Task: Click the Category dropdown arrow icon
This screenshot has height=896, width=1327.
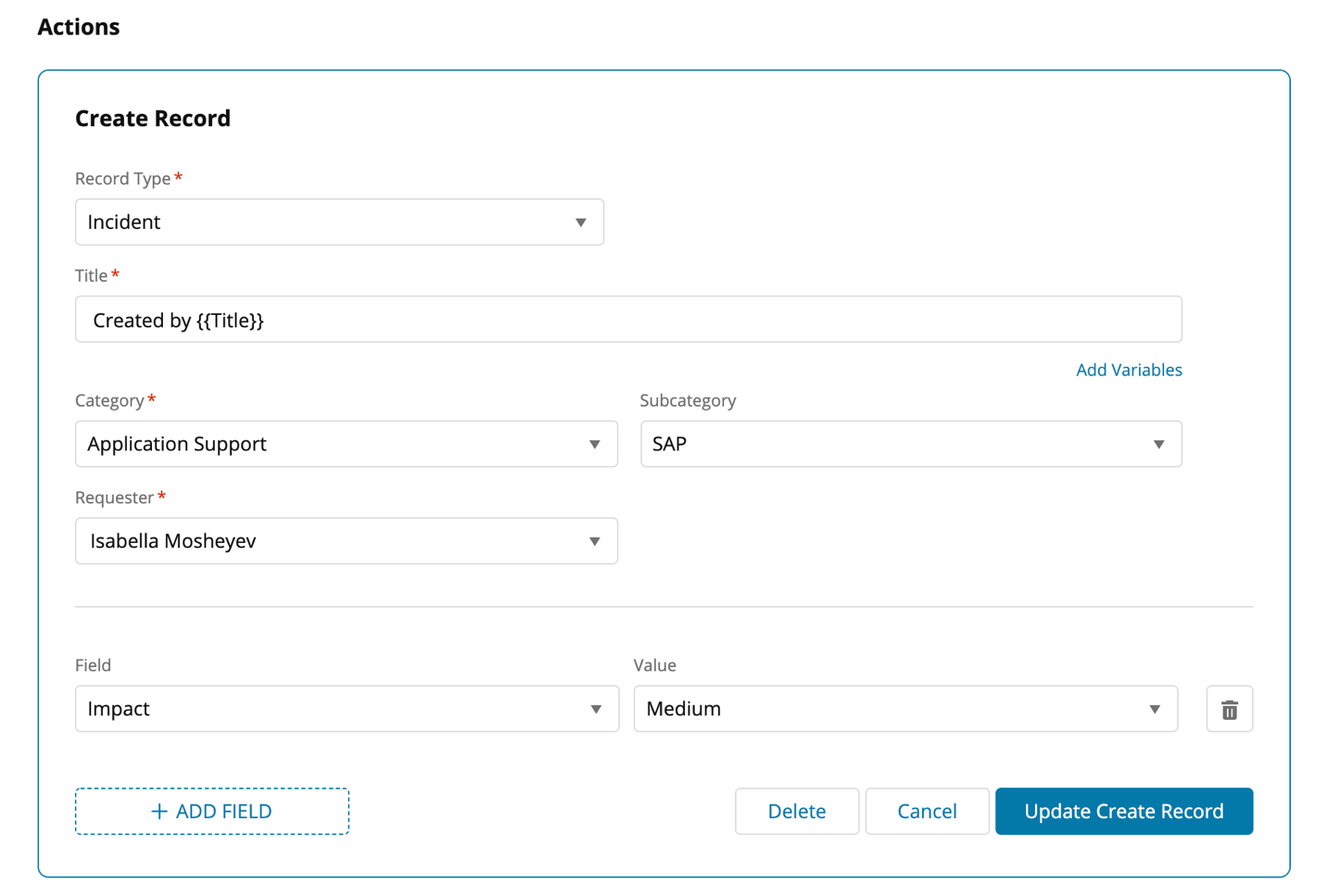Action: pyautogui.click(x=595, y=446)
